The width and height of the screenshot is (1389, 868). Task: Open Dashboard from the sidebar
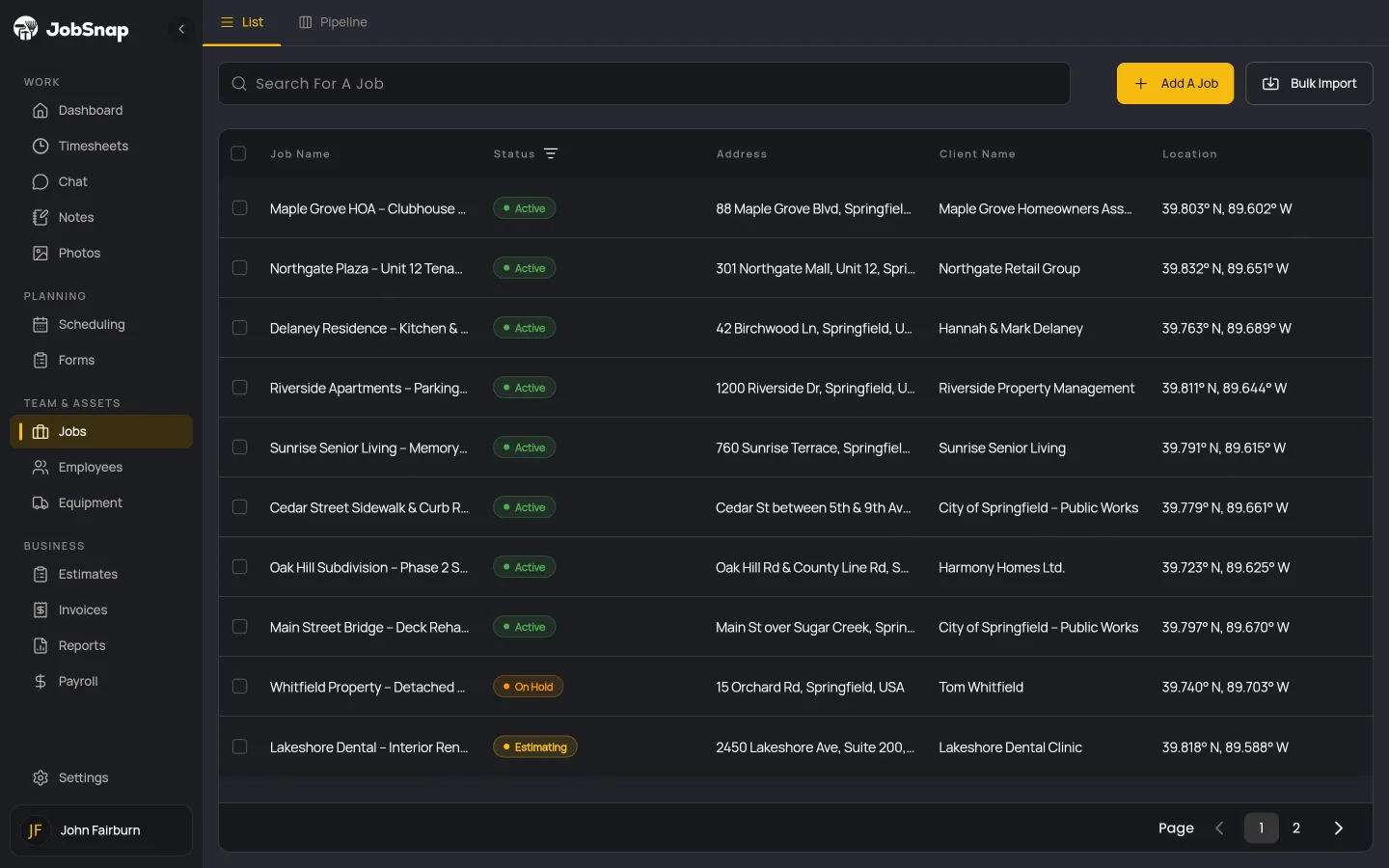(x=101, y=110)
